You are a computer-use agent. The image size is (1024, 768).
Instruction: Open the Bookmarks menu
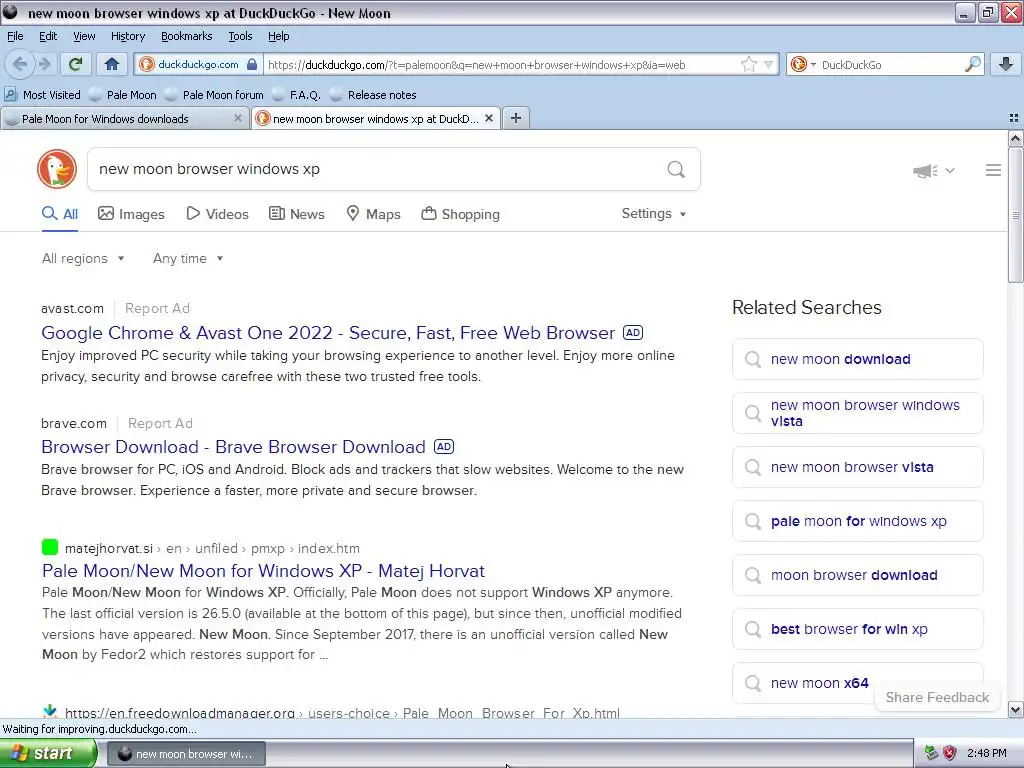(186, 36)
